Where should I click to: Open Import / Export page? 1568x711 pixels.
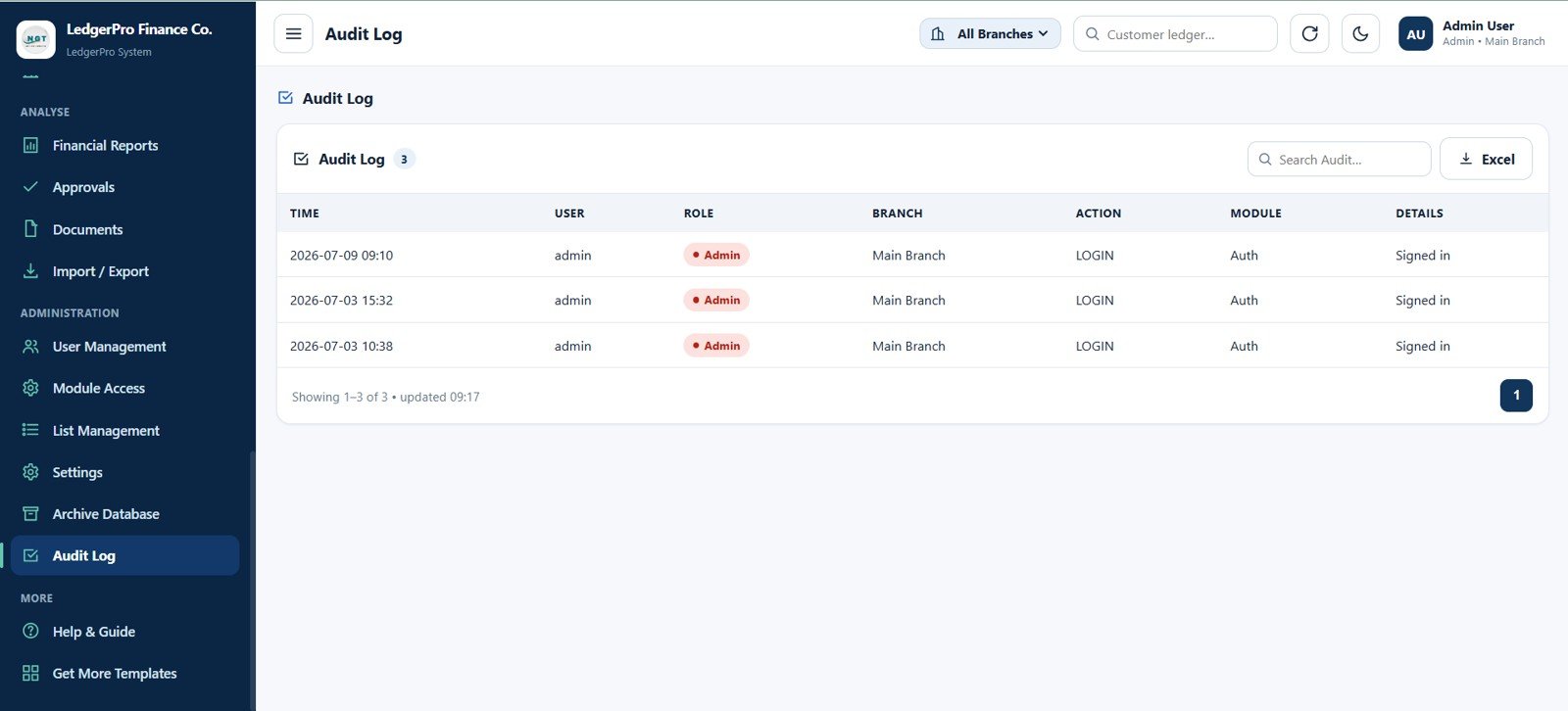[124, 271]
